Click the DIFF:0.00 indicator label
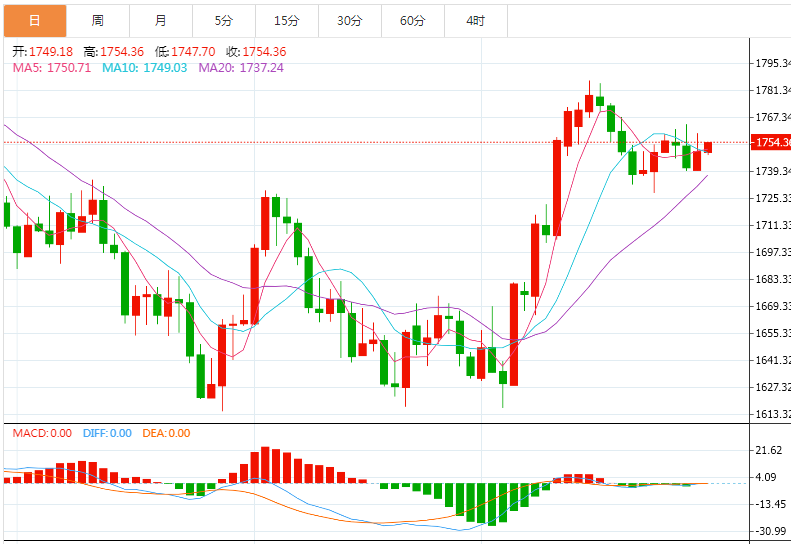This screenshot has width=791, height=544. pyautogui.click(x=107, y=433)
